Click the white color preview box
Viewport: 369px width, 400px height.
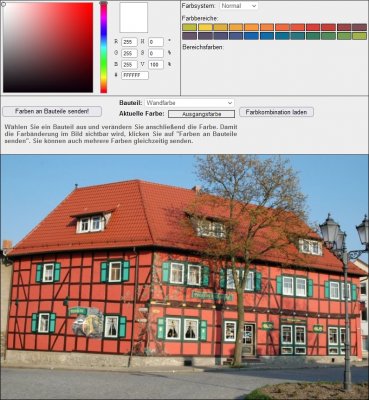pos(134,17)
